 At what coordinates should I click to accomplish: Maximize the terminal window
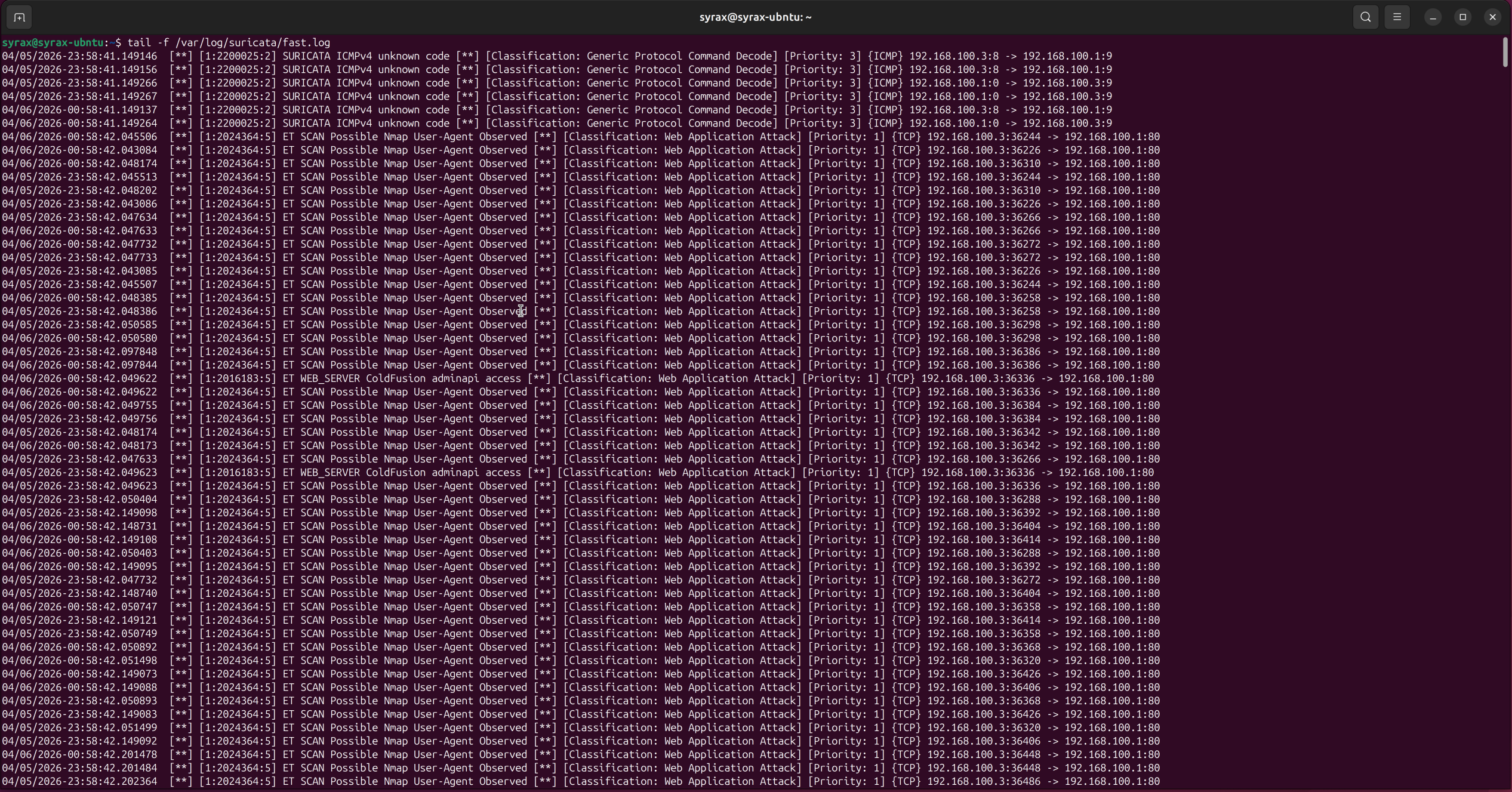(x=1462, y=16)
